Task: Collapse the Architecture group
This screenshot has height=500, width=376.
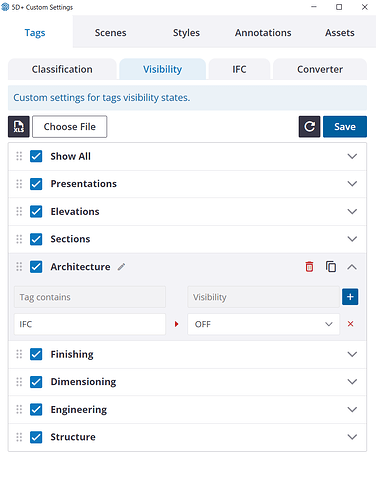Action: coord(352,267)
